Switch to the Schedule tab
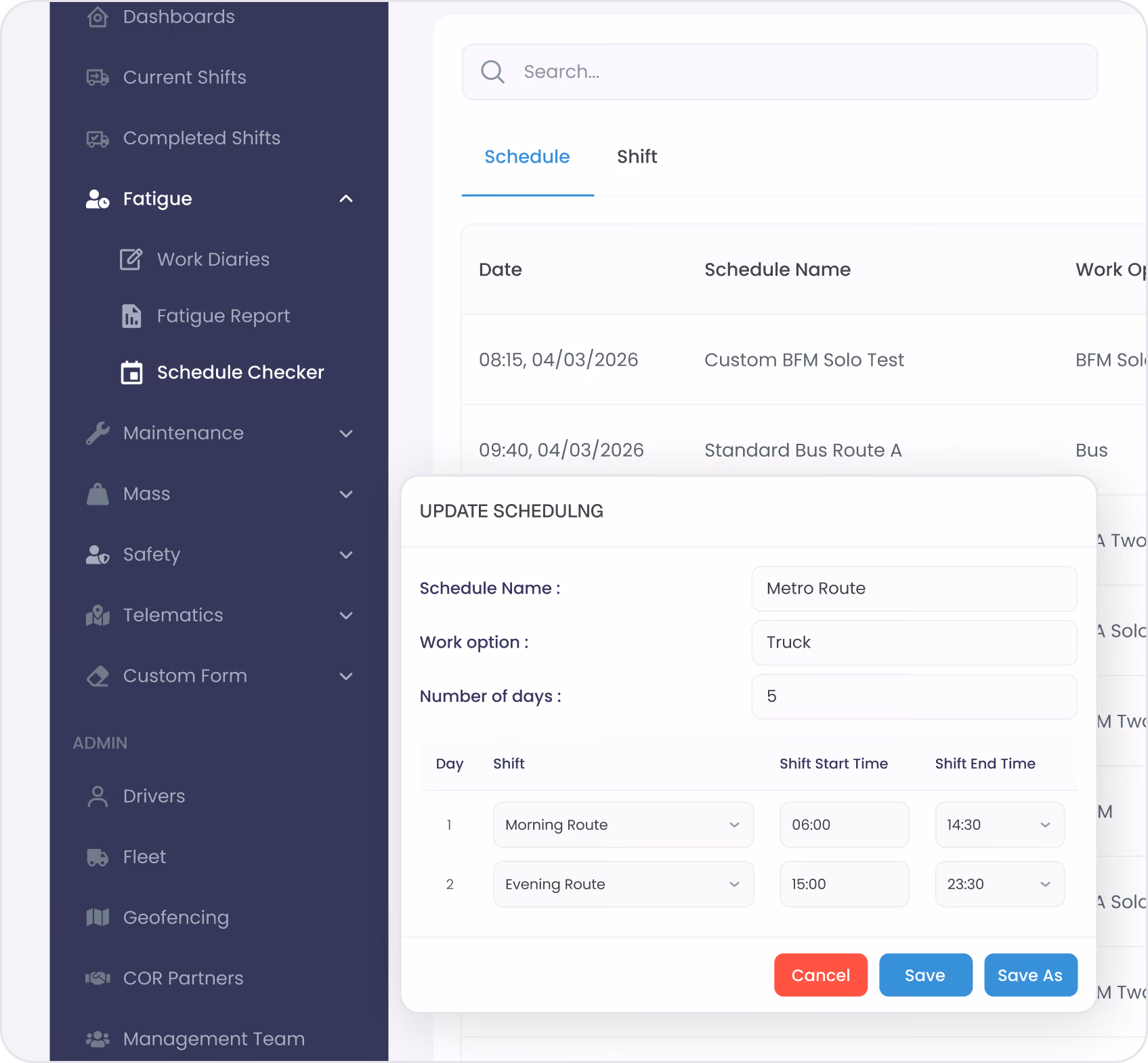The image size is (1148, 1063). tap(527, 157)
